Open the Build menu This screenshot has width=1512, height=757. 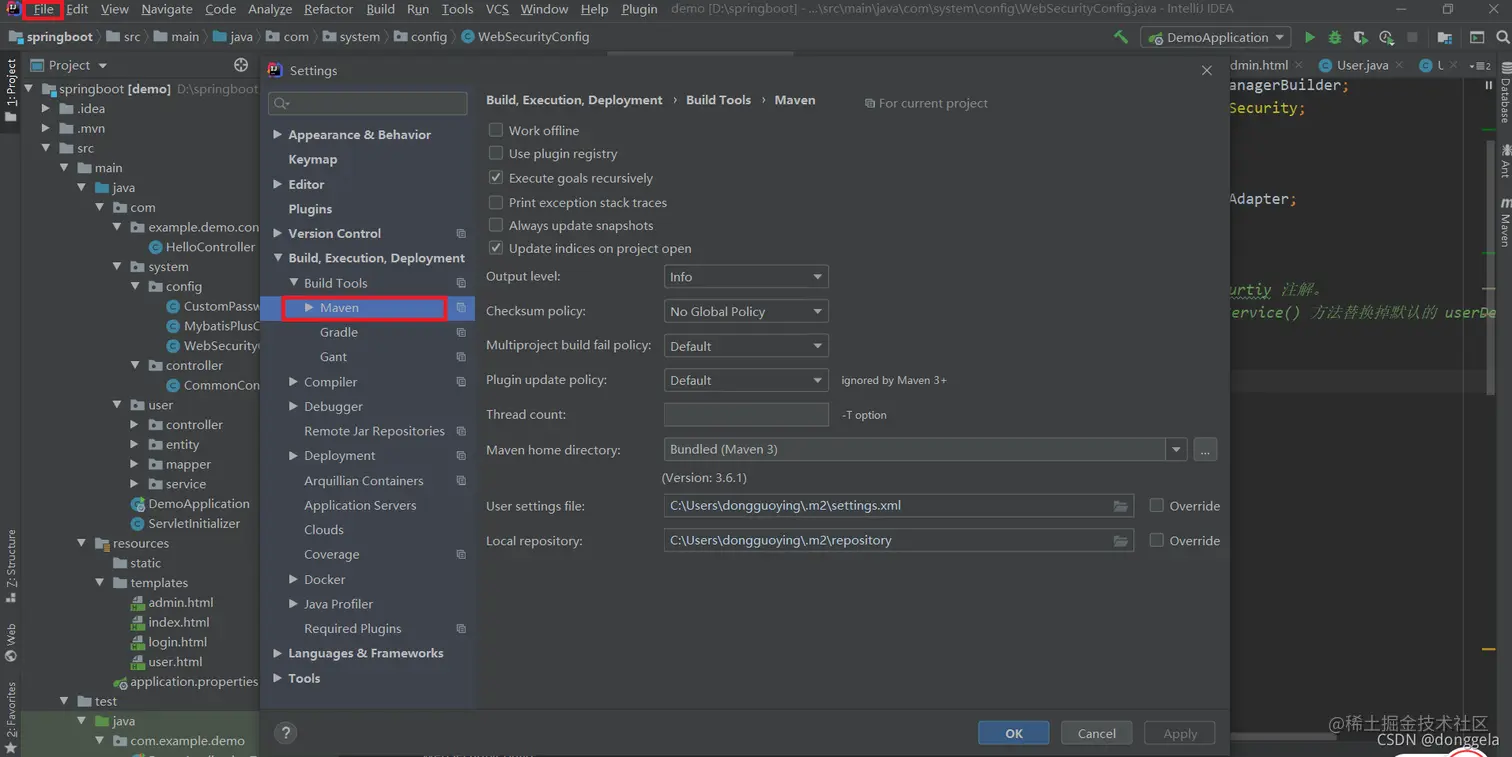pyautogui.click(x=380, y=9)
